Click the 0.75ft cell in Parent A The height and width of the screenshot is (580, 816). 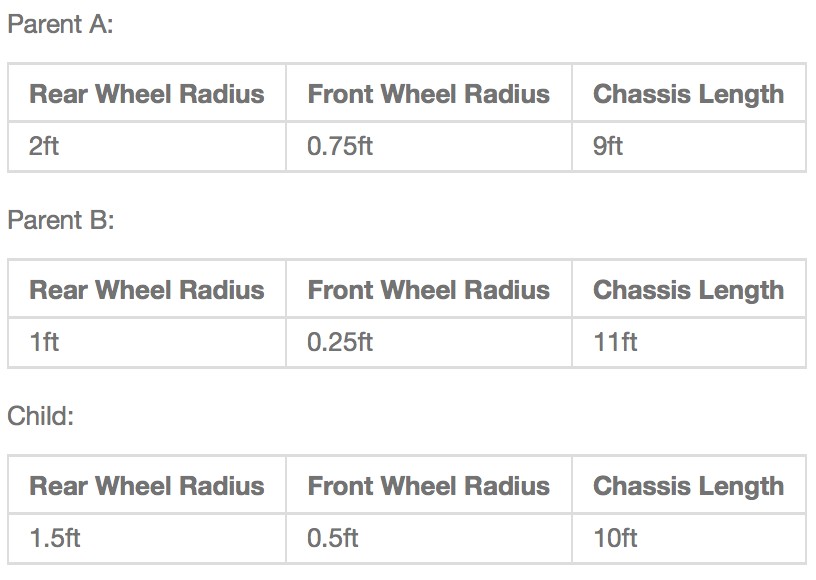coord(340,146)
